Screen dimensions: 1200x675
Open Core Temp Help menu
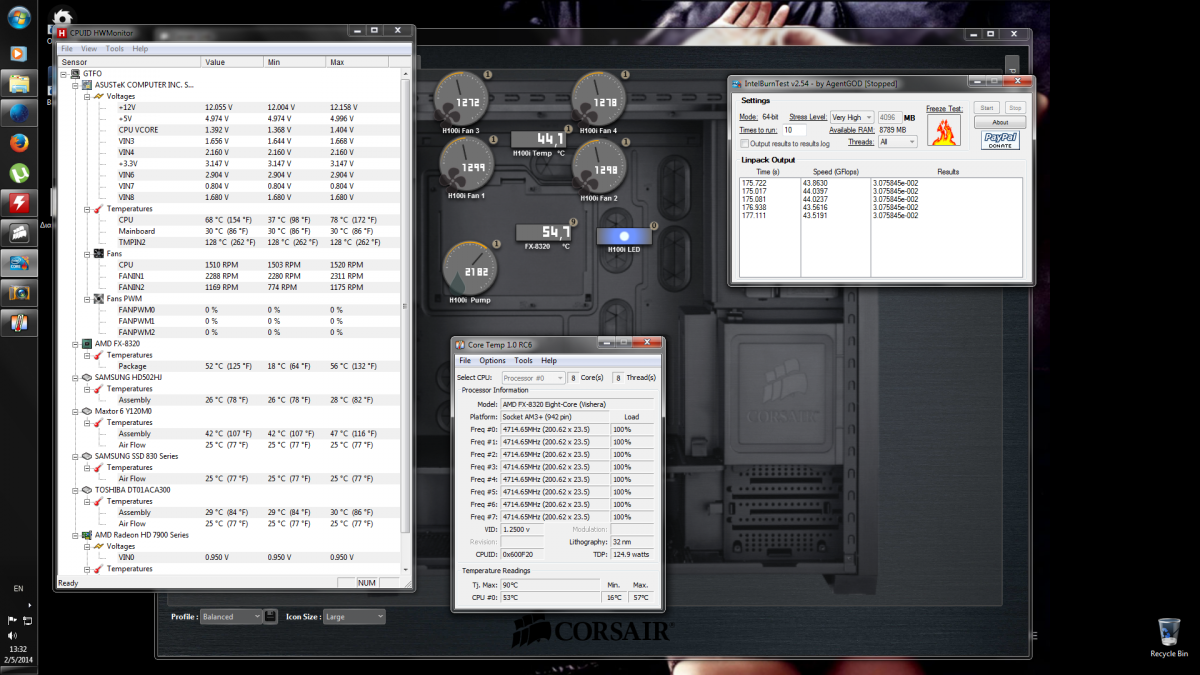click(x=549, y=360)
